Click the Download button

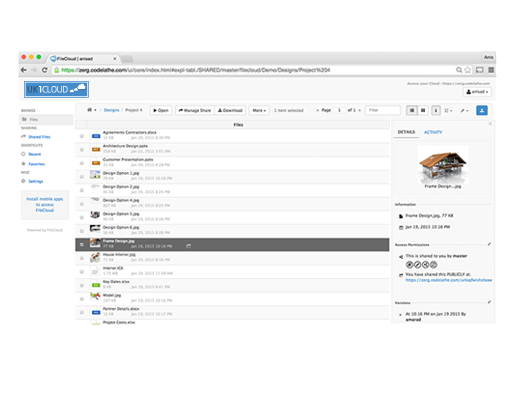tap(230, 110)
